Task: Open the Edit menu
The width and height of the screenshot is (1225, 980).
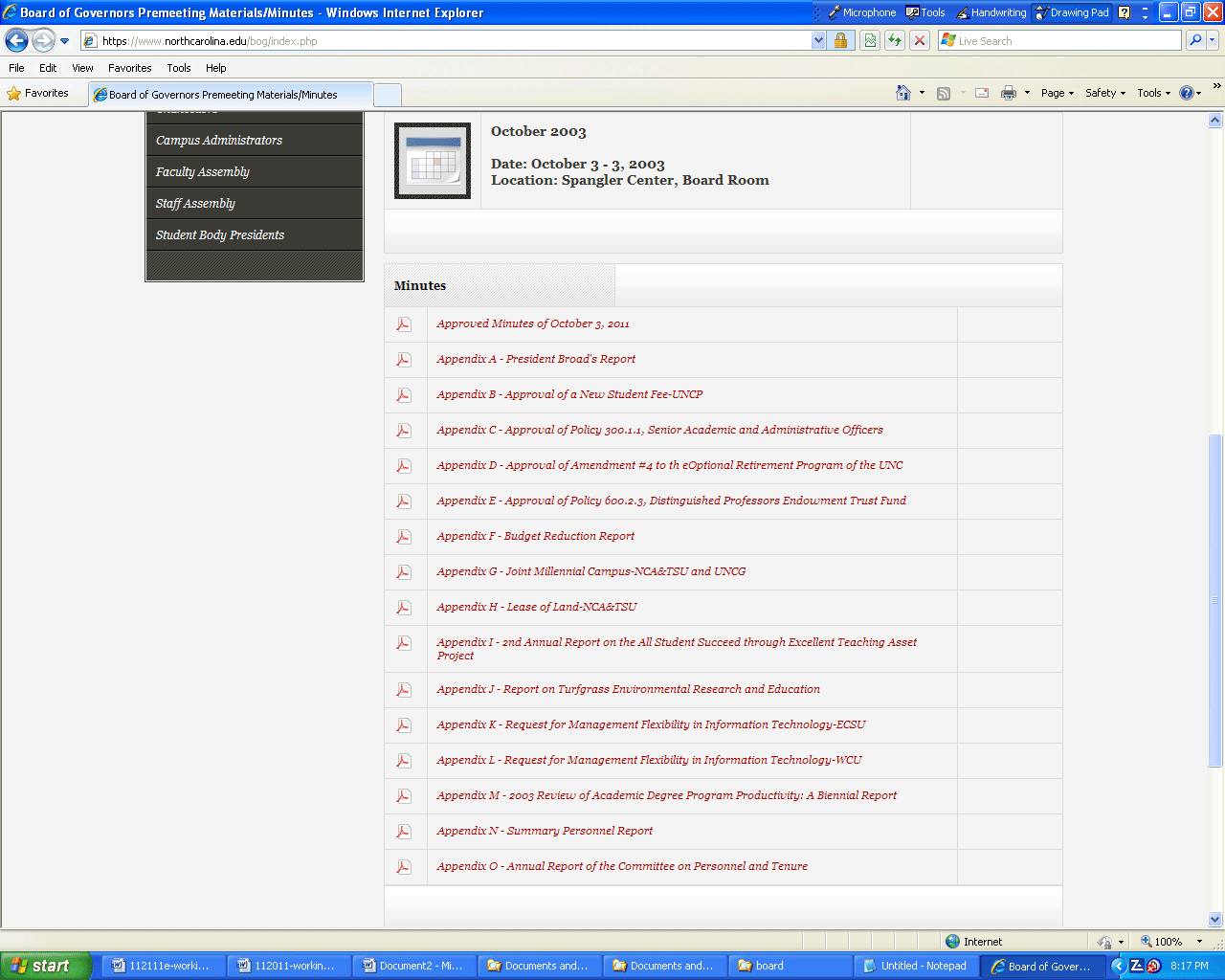Action: tap(48, 68)
